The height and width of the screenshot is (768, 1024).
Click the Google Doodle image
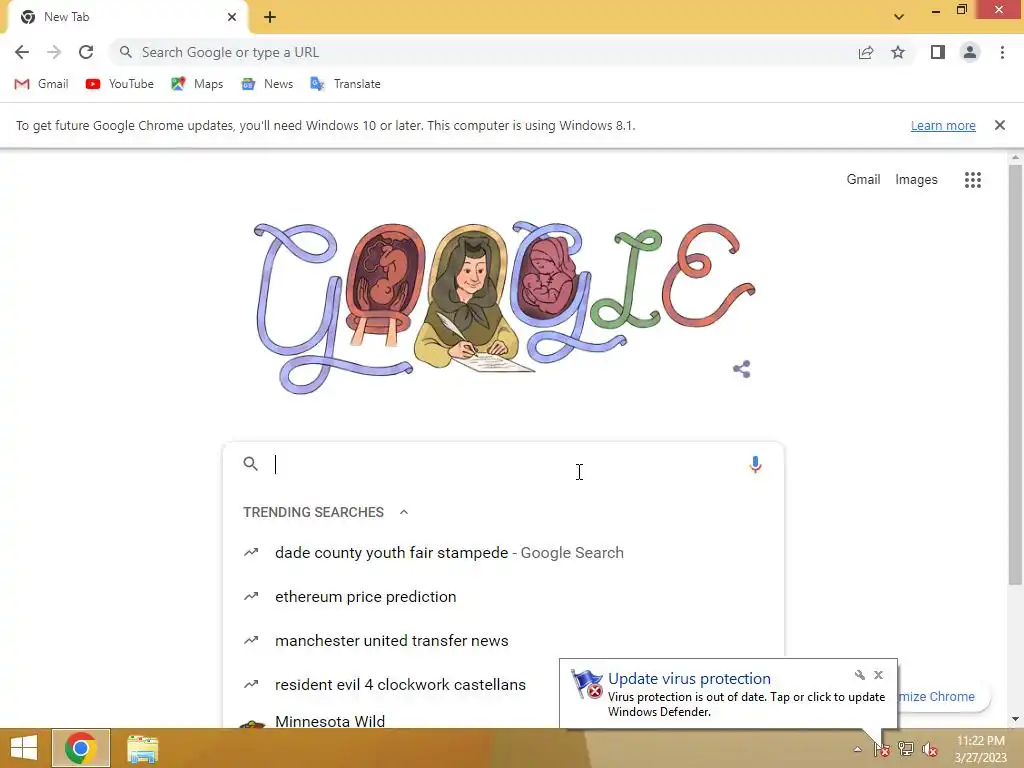[x=504, y=307]
